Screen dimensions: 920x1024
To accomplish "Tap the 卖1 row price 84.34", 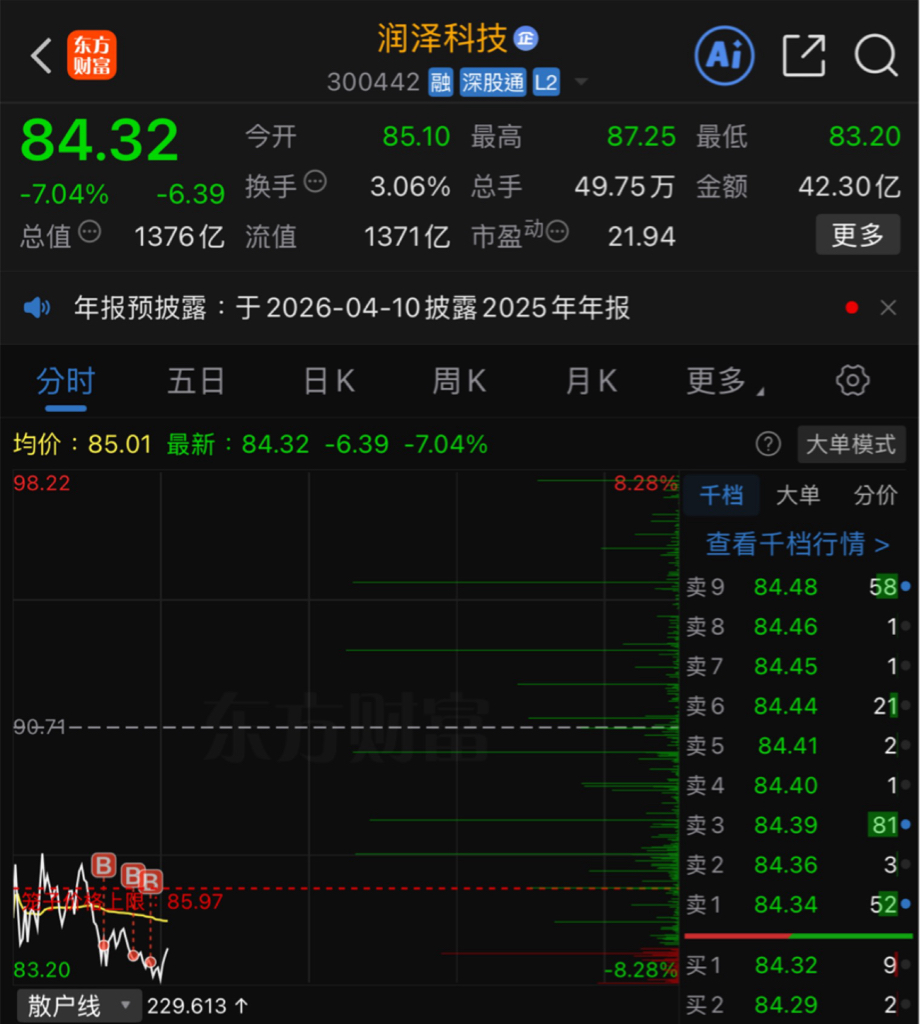I will coord(785,905).
